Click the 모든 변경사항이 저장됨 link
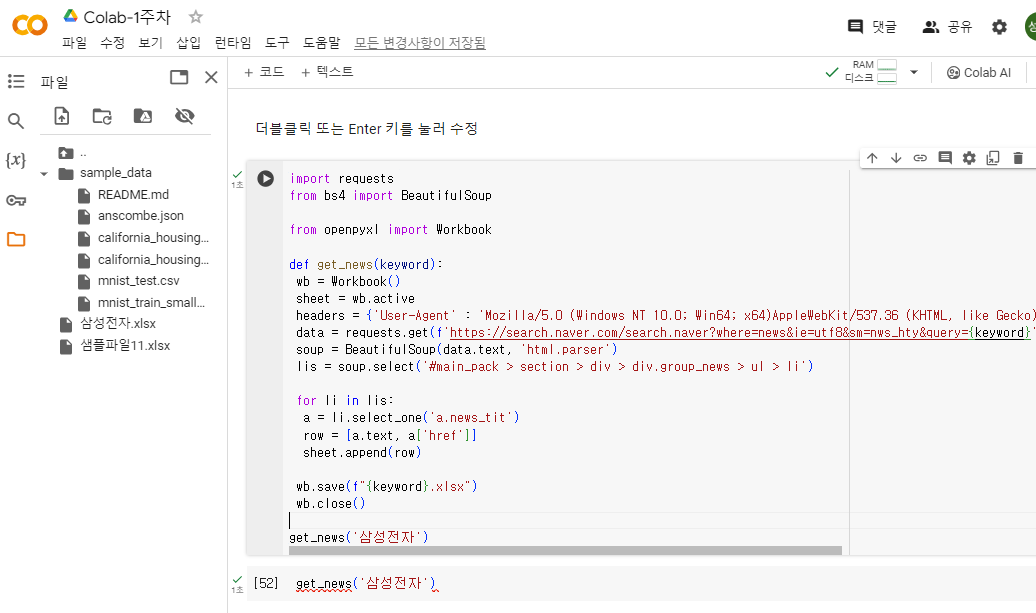 (x=420, y=43)
